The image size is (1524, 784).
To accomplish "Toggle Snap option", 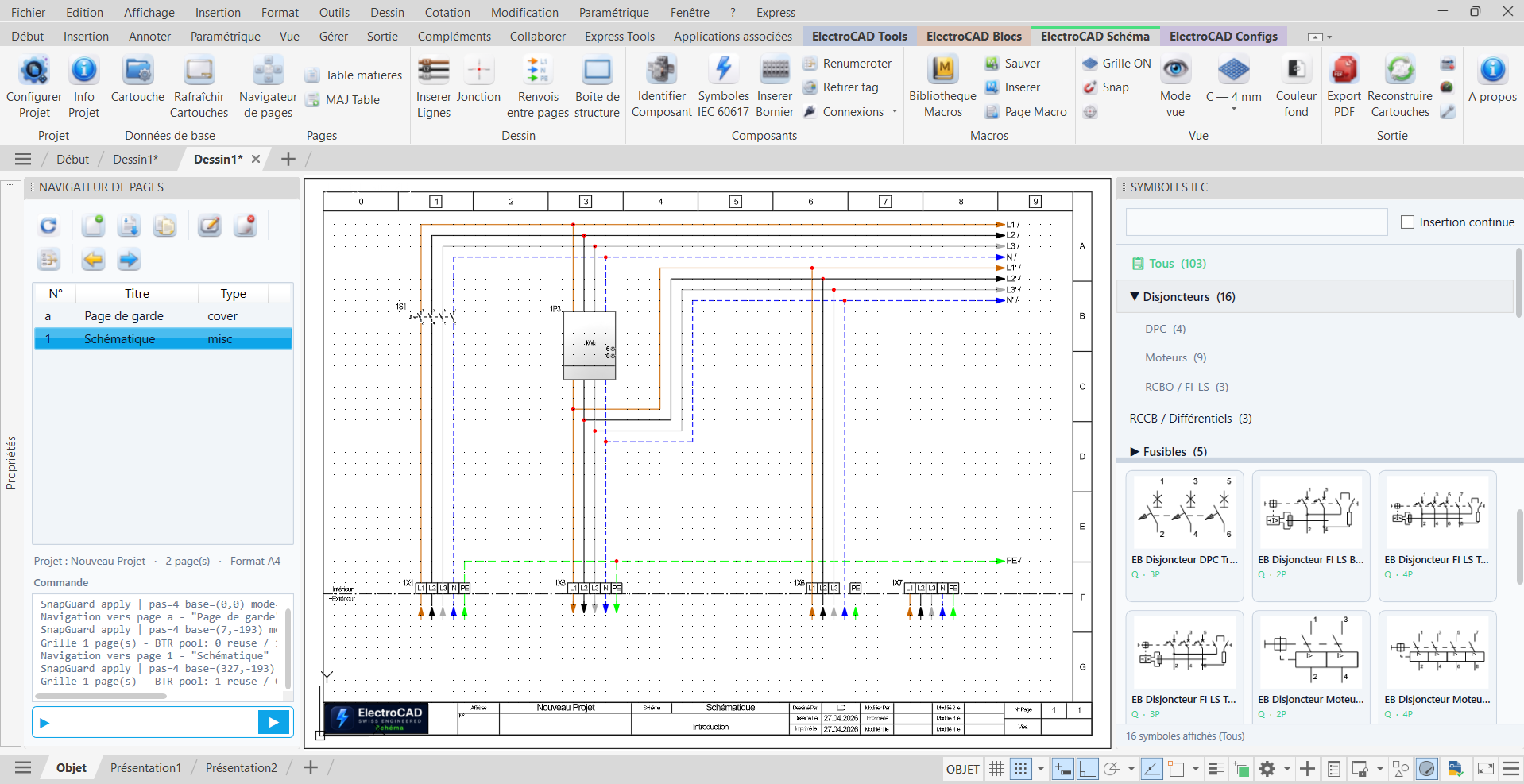I will [1106, 87].
